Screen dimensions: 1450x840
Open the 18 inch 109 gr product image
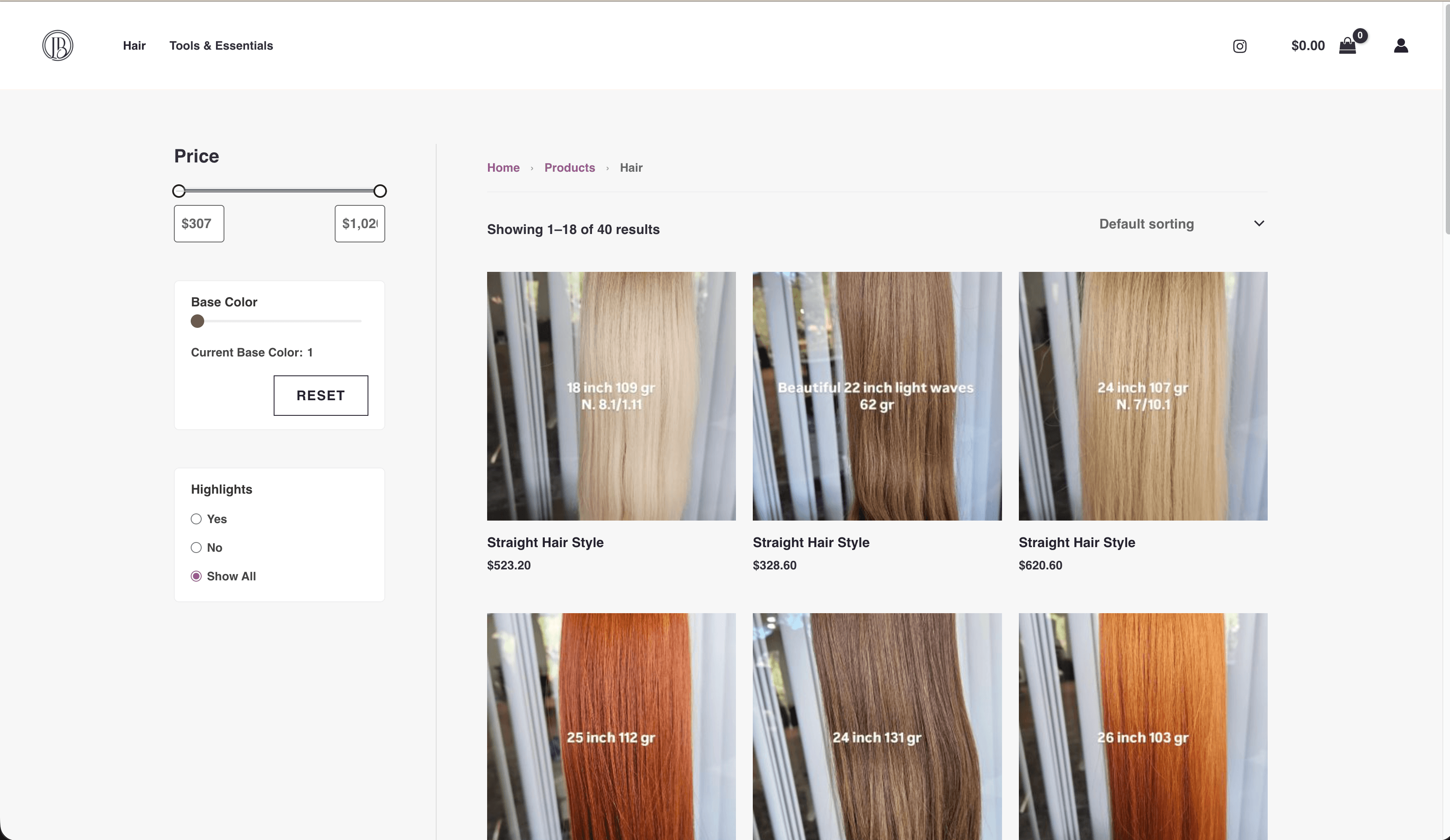pos(611,396)
